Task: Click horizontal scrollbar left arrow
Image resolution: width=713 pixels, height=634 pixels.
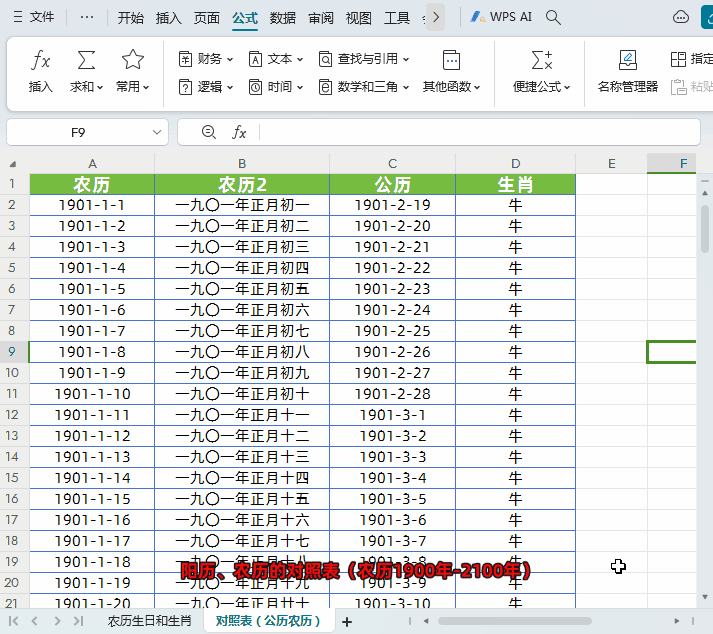Action: (x=426, y=621)
